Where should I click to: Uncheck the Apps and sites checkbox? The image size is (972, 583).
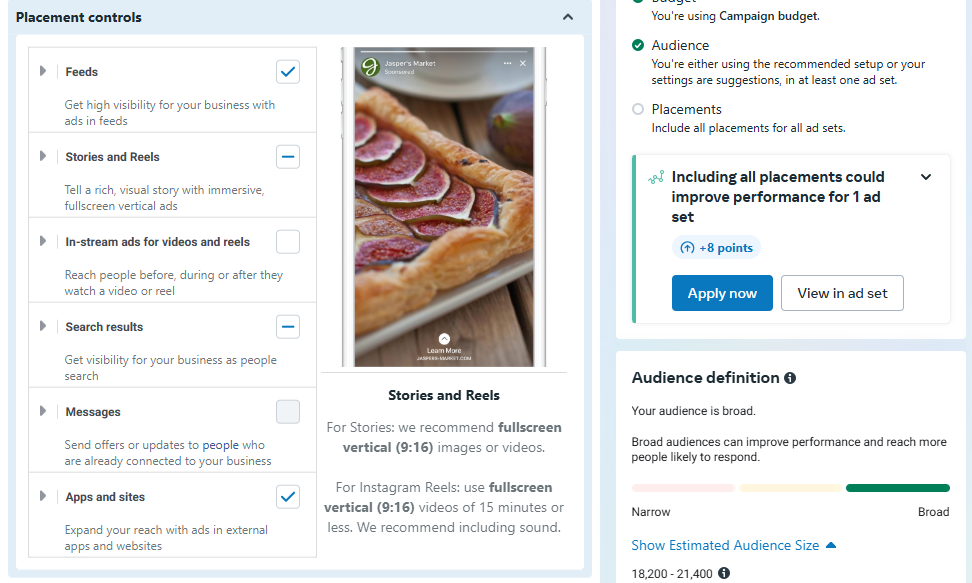288,497
